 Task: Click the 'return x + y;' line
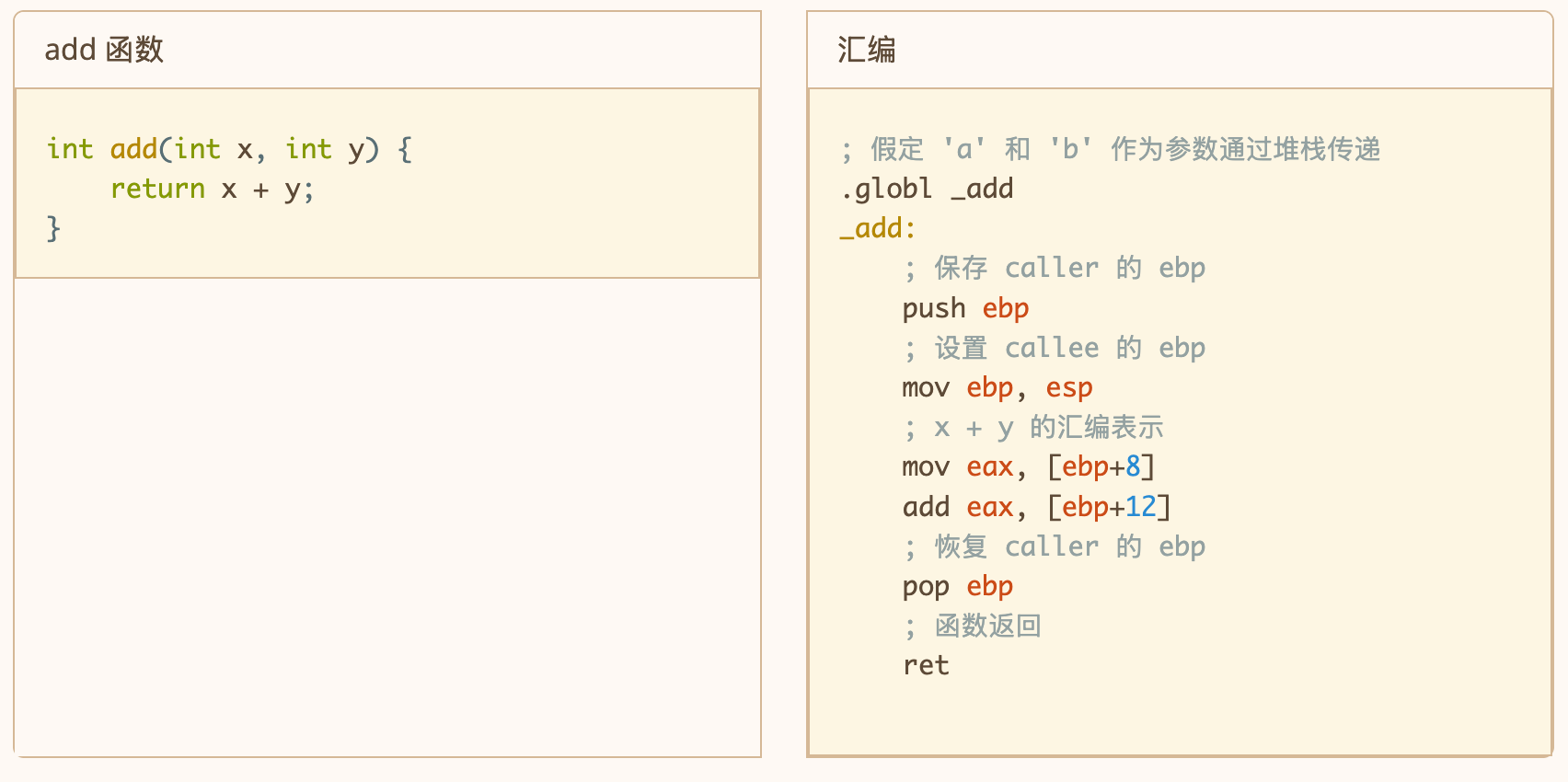(213, 189)
